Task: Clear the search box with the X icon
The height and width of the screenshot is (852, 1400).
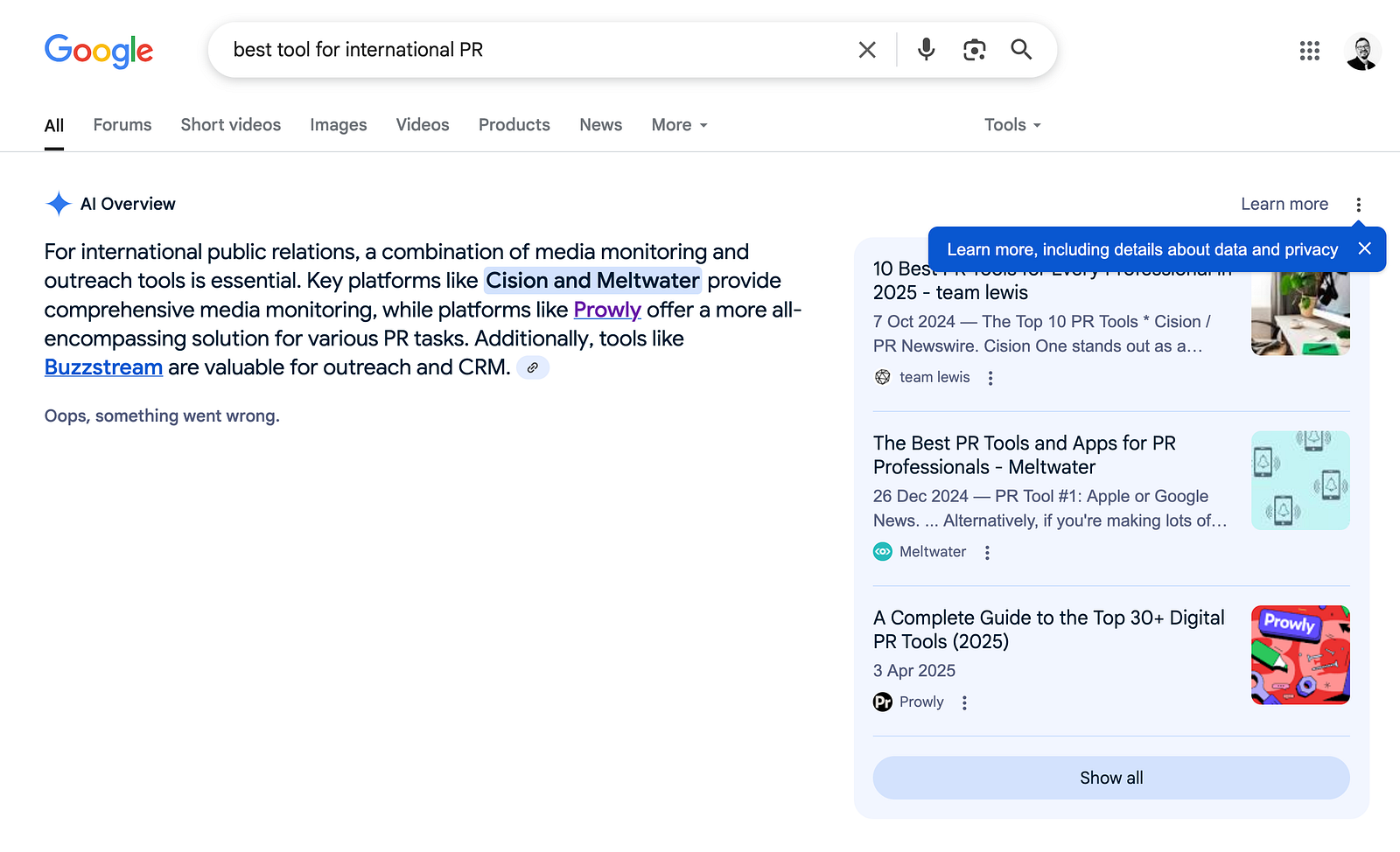Action: pos(867,50)
